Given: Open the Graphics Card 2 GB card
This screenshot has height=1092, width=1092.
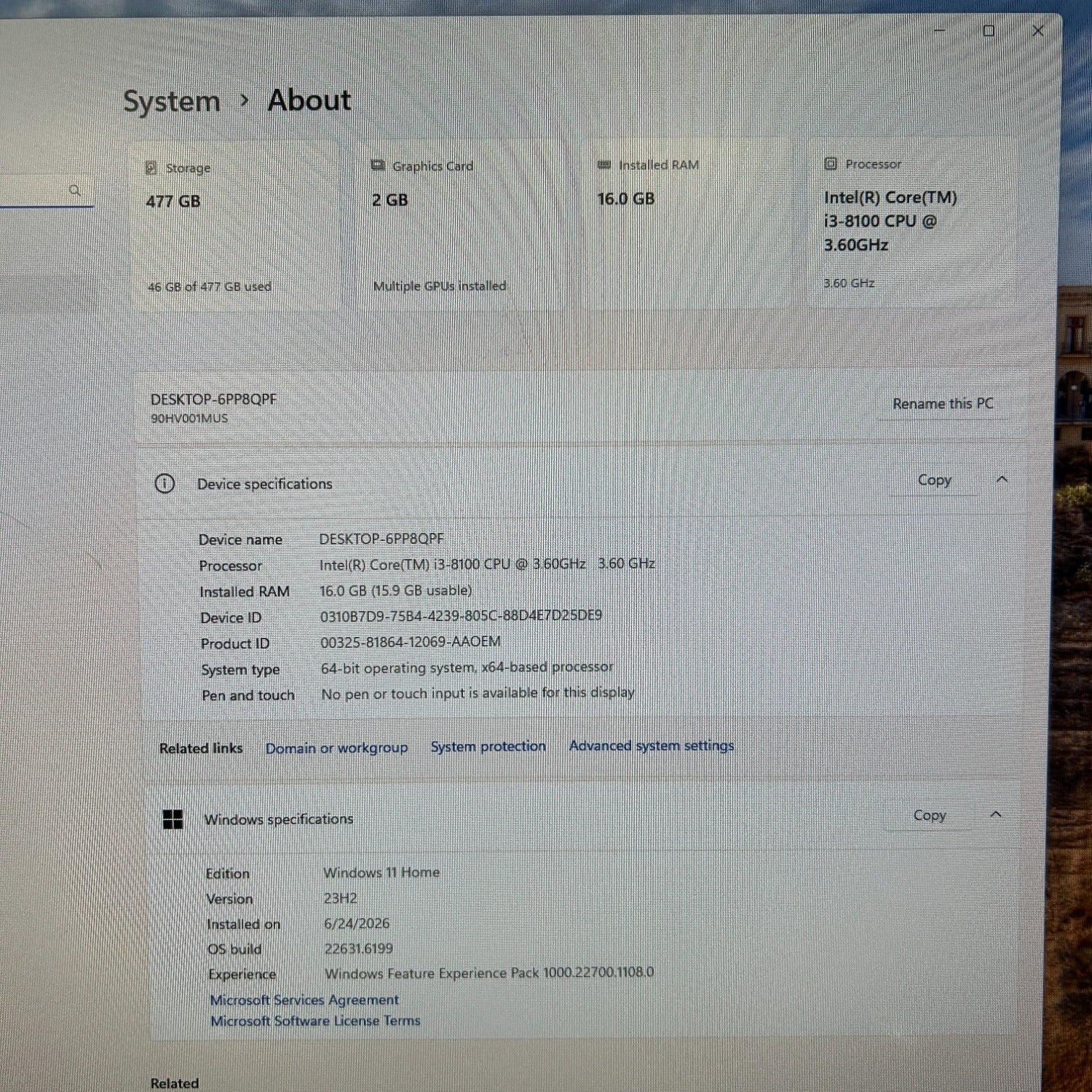Looking at the screenshot, I should click(462, 226).
